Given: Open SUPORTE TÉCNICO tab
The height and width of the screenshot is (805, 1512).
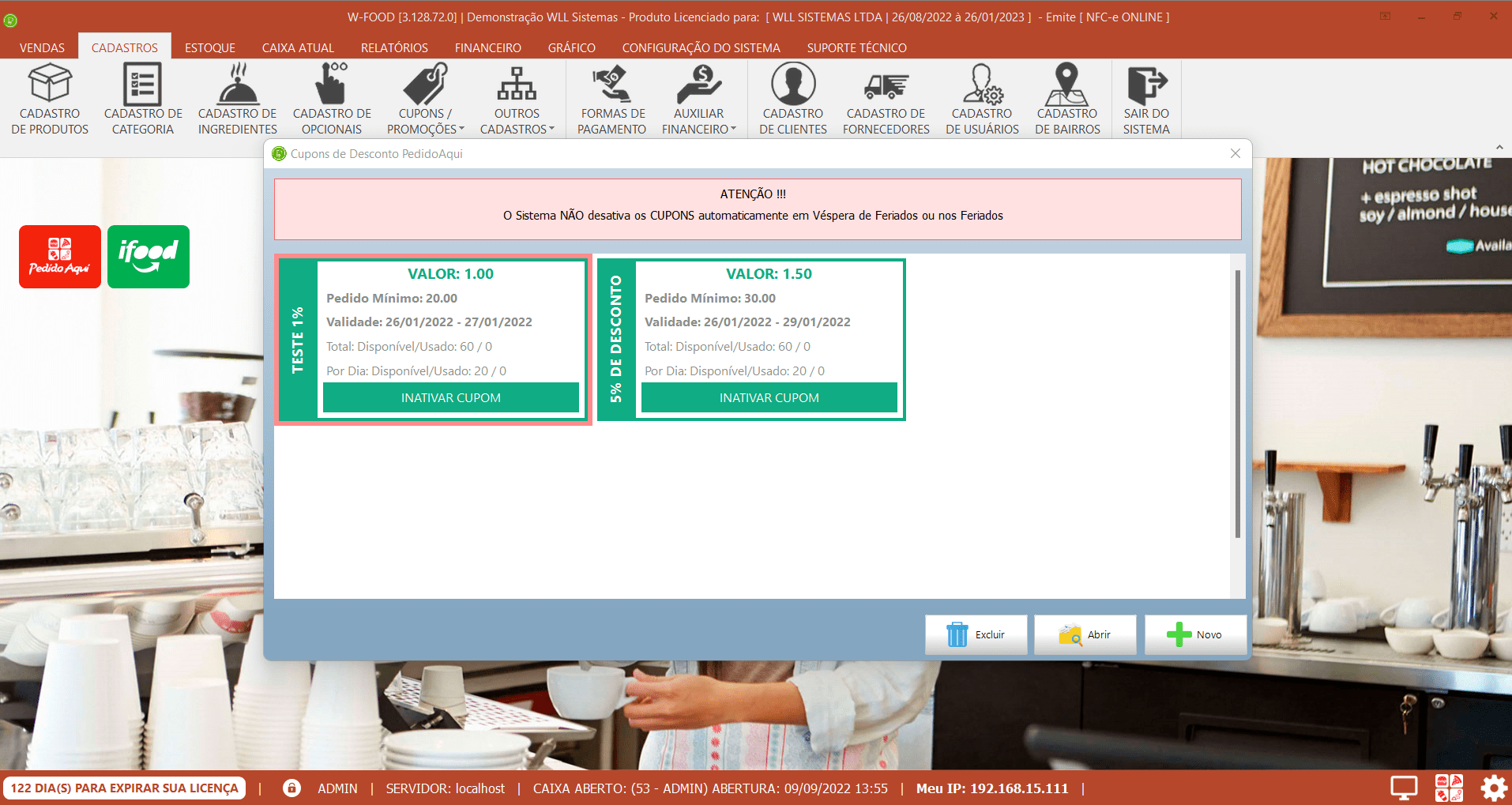Looking at the screenshot, I should 857,47.
